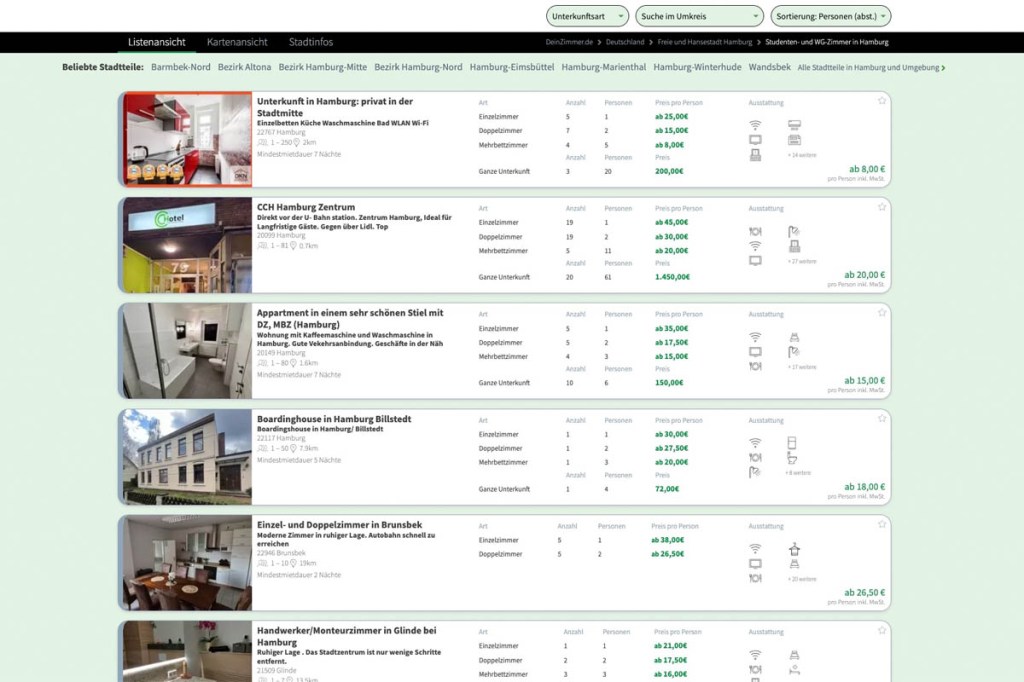Expand '+ 17 weitere' amenities in Appartment listing
Screen dimensions: 1024x682
tap(801, 367)
